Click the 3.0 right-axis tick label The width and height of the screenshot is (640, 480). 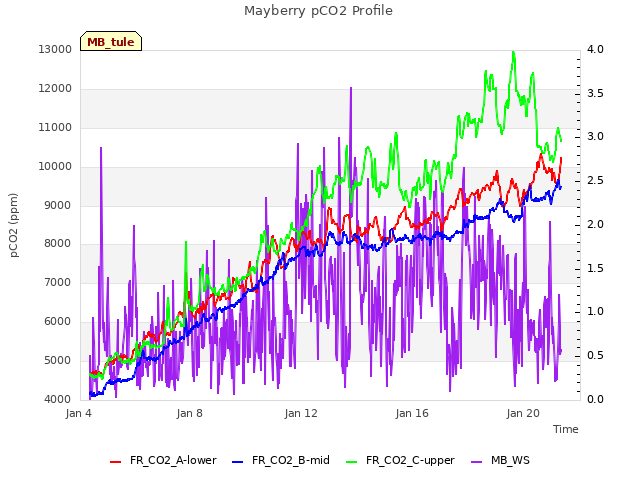tap(596, 137)
